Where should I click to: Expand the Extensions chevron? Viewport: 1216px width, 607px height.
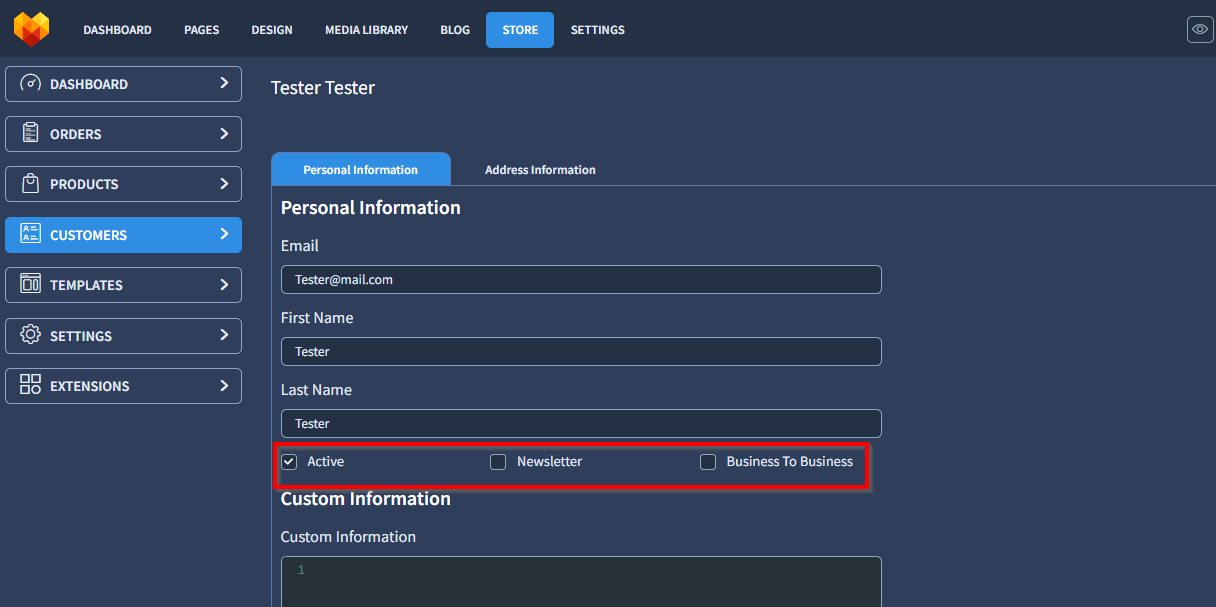point(224,386)
